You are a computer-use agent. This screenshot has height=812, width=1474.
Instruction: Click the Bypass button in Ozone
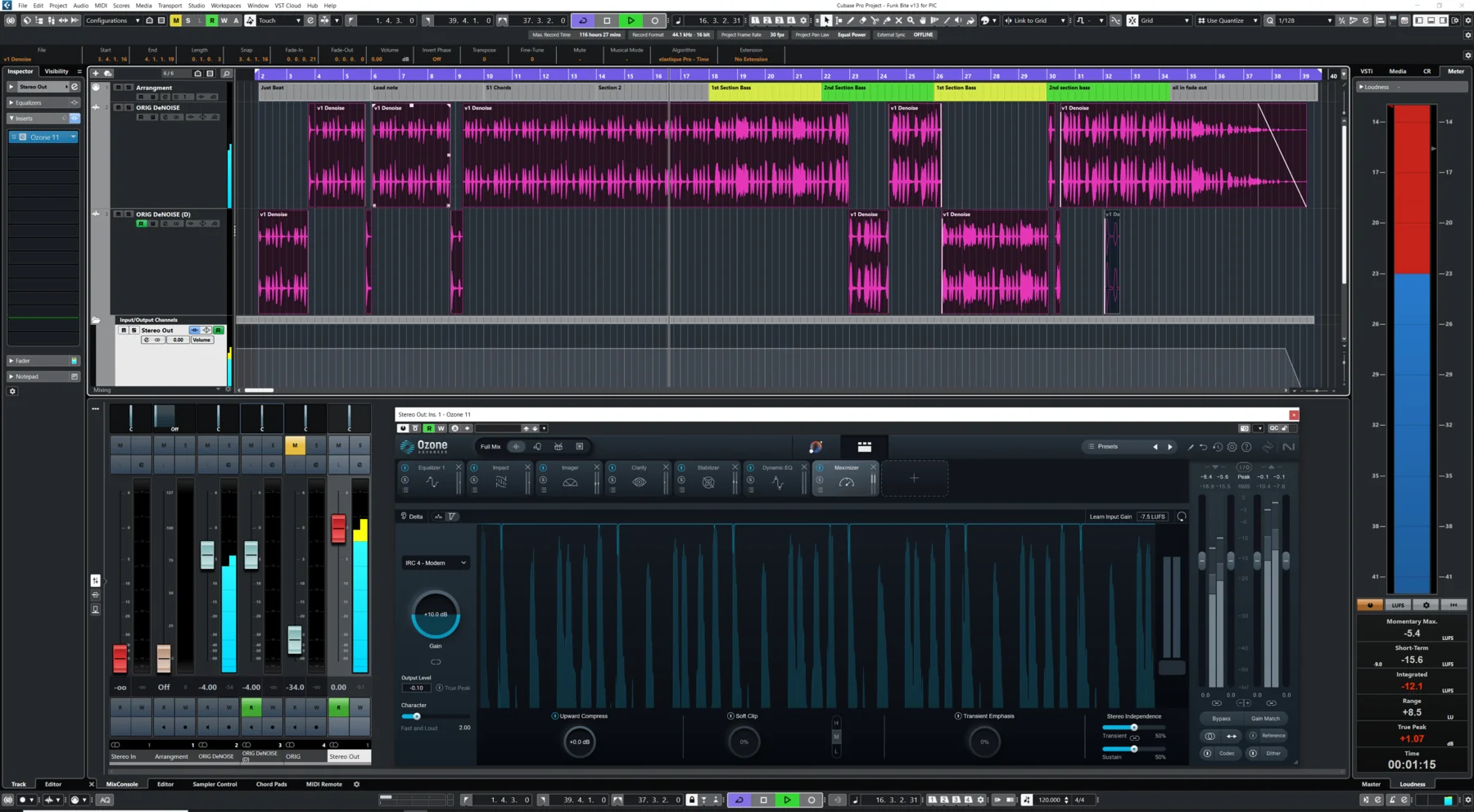click(1221, 718)
